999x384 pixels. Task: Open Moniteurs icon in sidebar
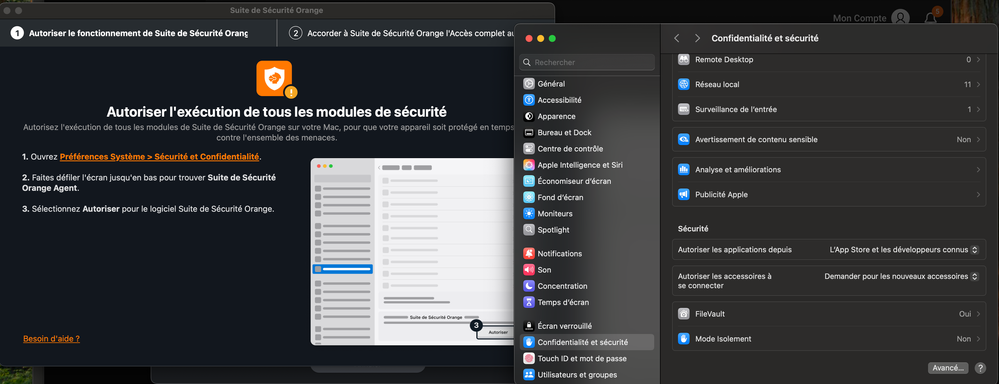pos(528,213)
